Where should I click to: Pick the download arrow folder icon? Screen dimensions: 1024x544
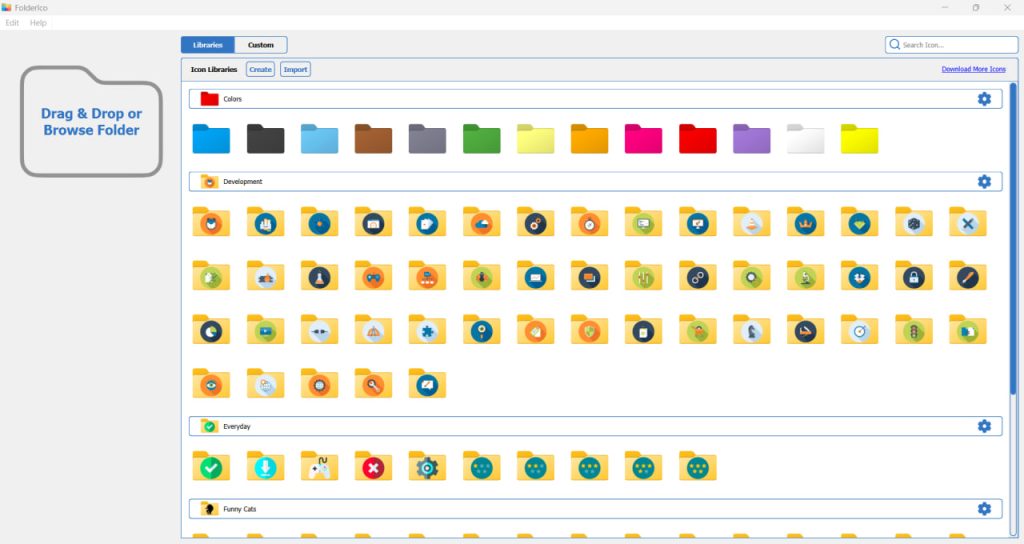(265, 466)
